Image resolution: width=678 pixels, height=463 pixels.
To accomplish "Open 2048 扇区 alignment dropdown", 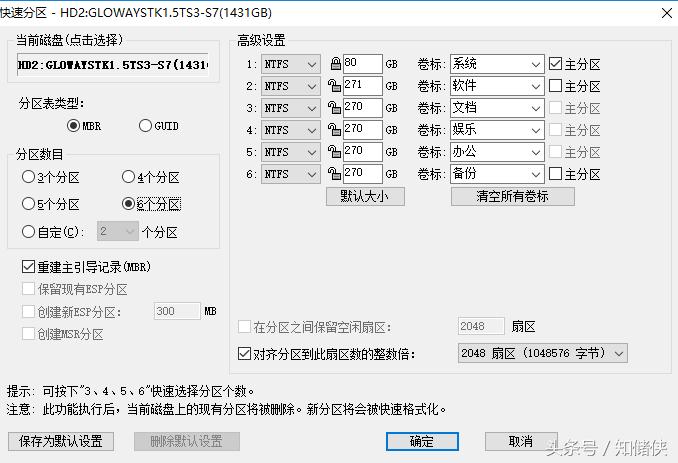I will [543, 354].
